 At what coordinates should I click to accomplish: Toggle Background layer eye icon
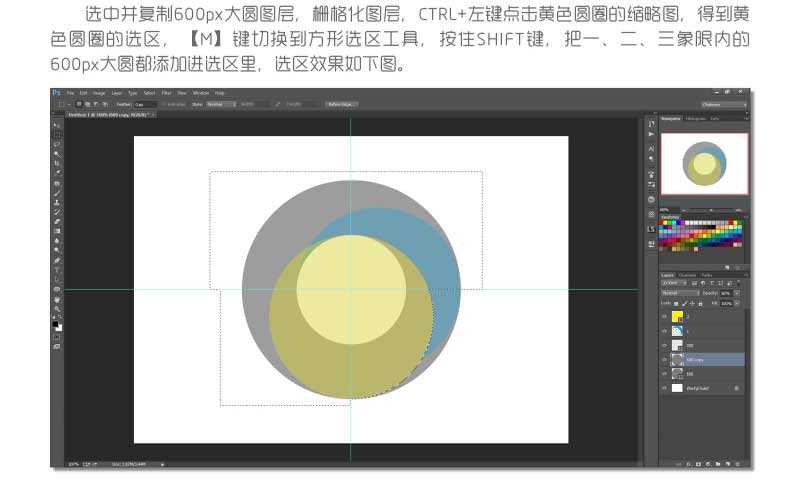click(664, 387)
